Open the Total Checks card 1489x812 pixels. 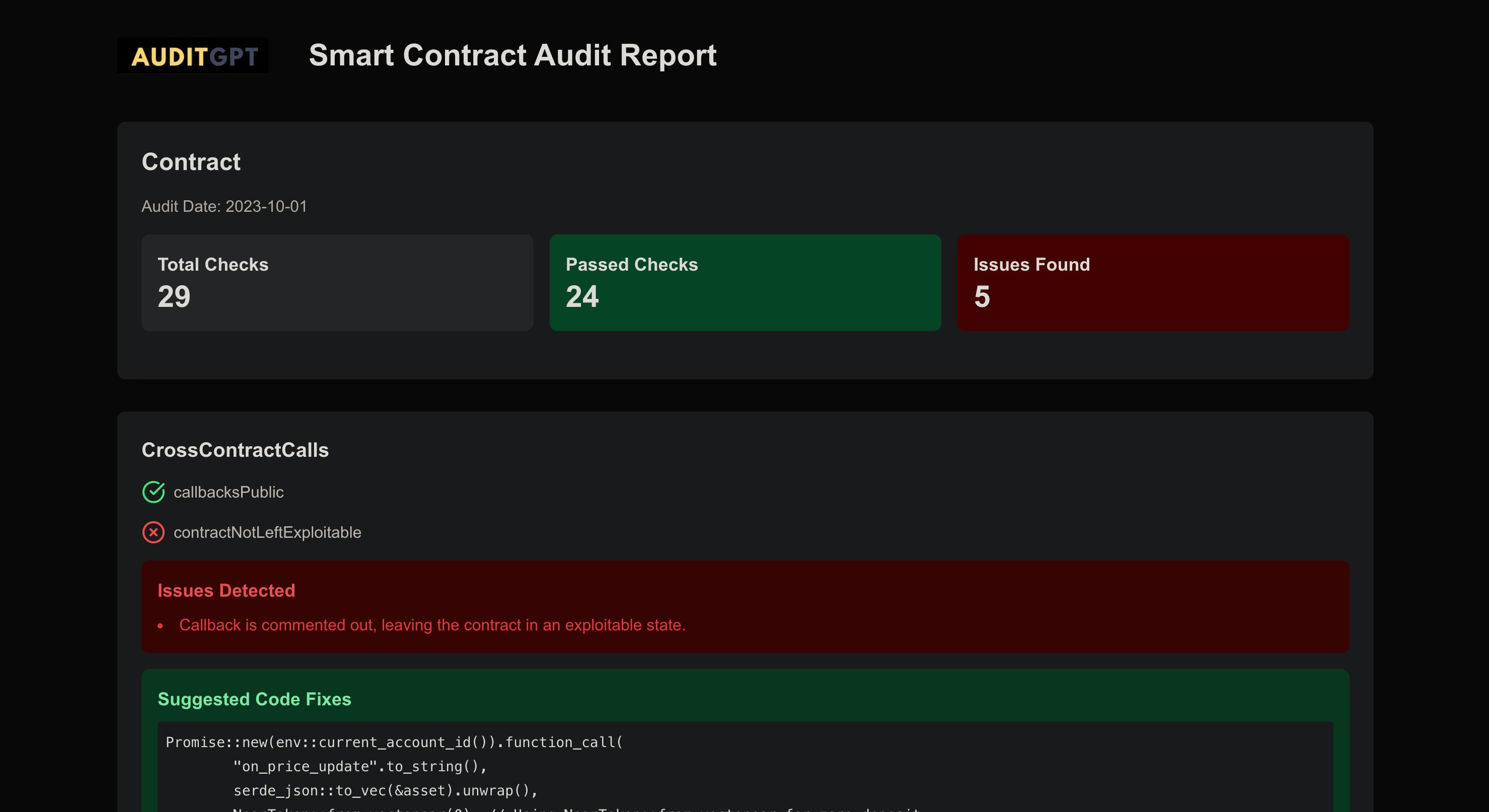click(x=338, y=282)
